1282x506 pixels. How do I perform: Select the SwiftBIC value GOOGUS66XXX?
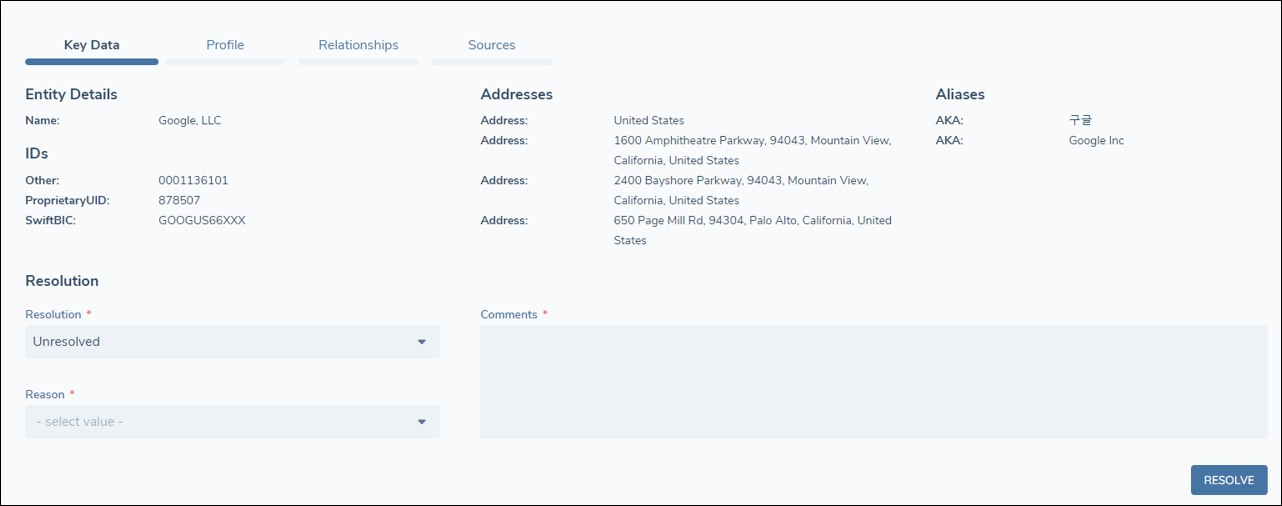click(202, 221)
